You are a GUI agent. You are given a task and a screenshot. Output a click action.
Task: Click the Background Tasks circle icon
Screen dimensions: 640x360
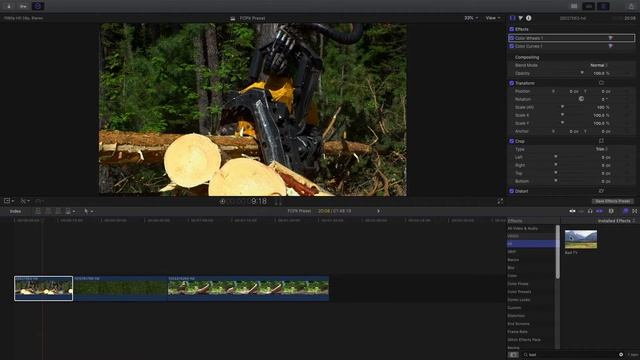pyautogui.click(x=38, y=6)
